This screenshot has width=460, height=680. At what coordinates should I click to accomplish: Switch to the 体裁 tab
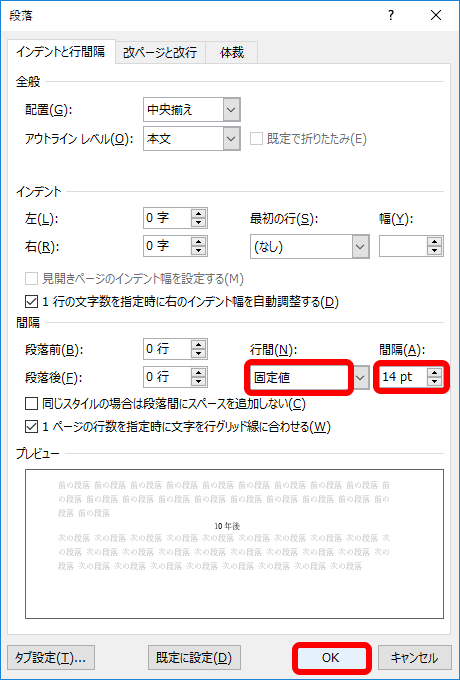coord(232,53)
